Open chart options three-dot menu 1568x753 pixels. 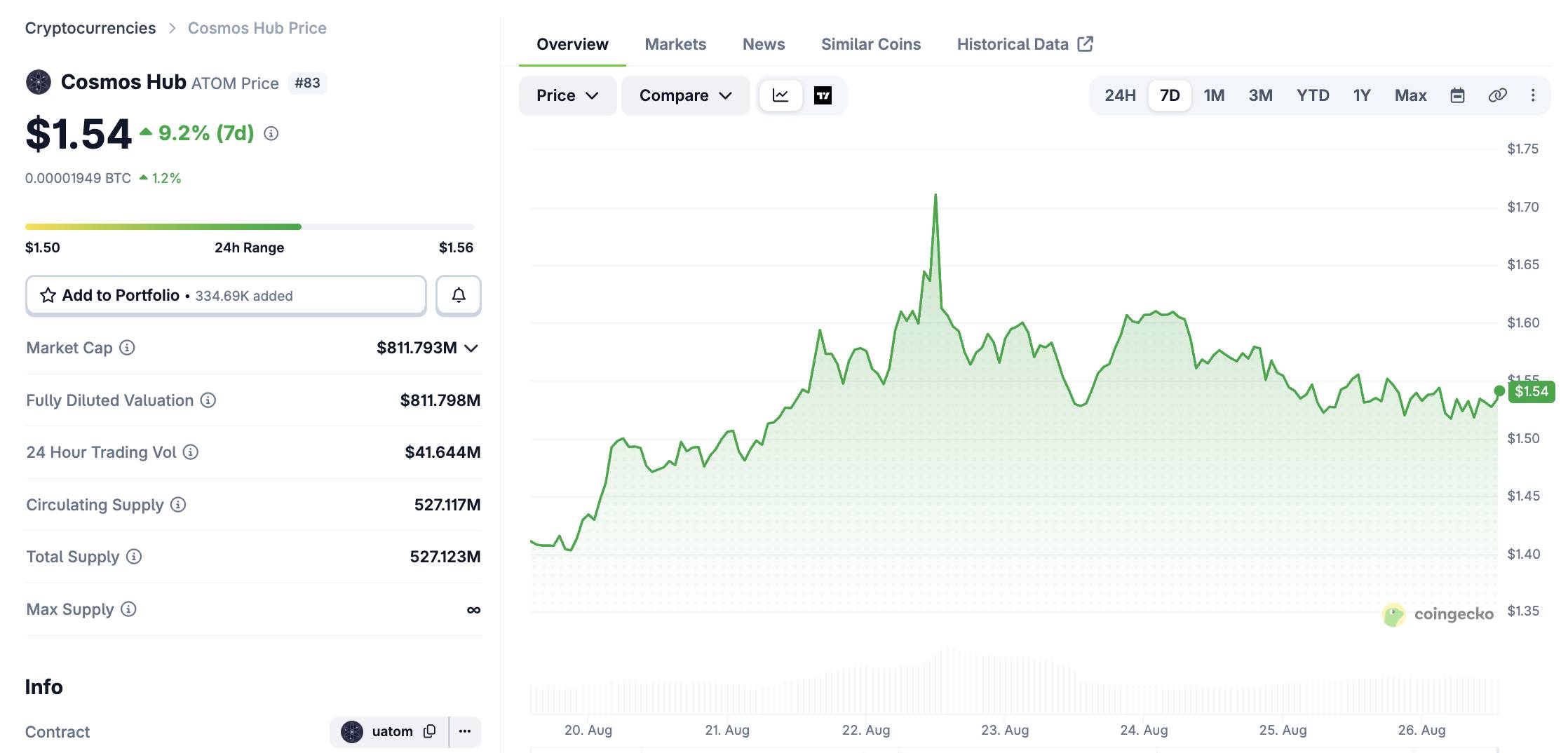(1533, 95)
